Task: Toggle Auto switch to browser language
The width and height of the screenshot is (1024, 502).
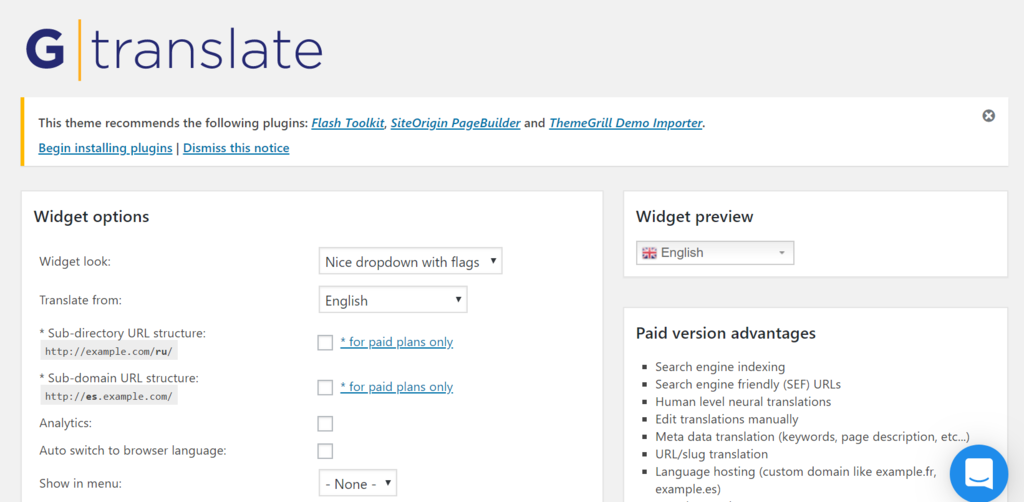Action: [x=325, y=451]
